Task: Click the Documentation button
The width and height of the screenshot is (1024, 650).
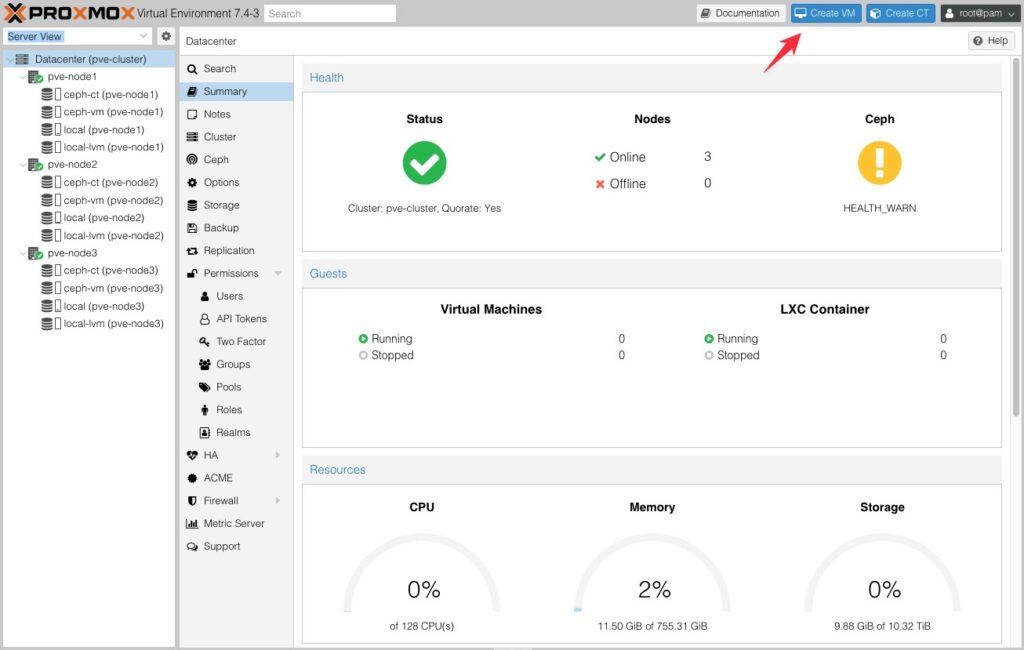Action: (741, 13)
